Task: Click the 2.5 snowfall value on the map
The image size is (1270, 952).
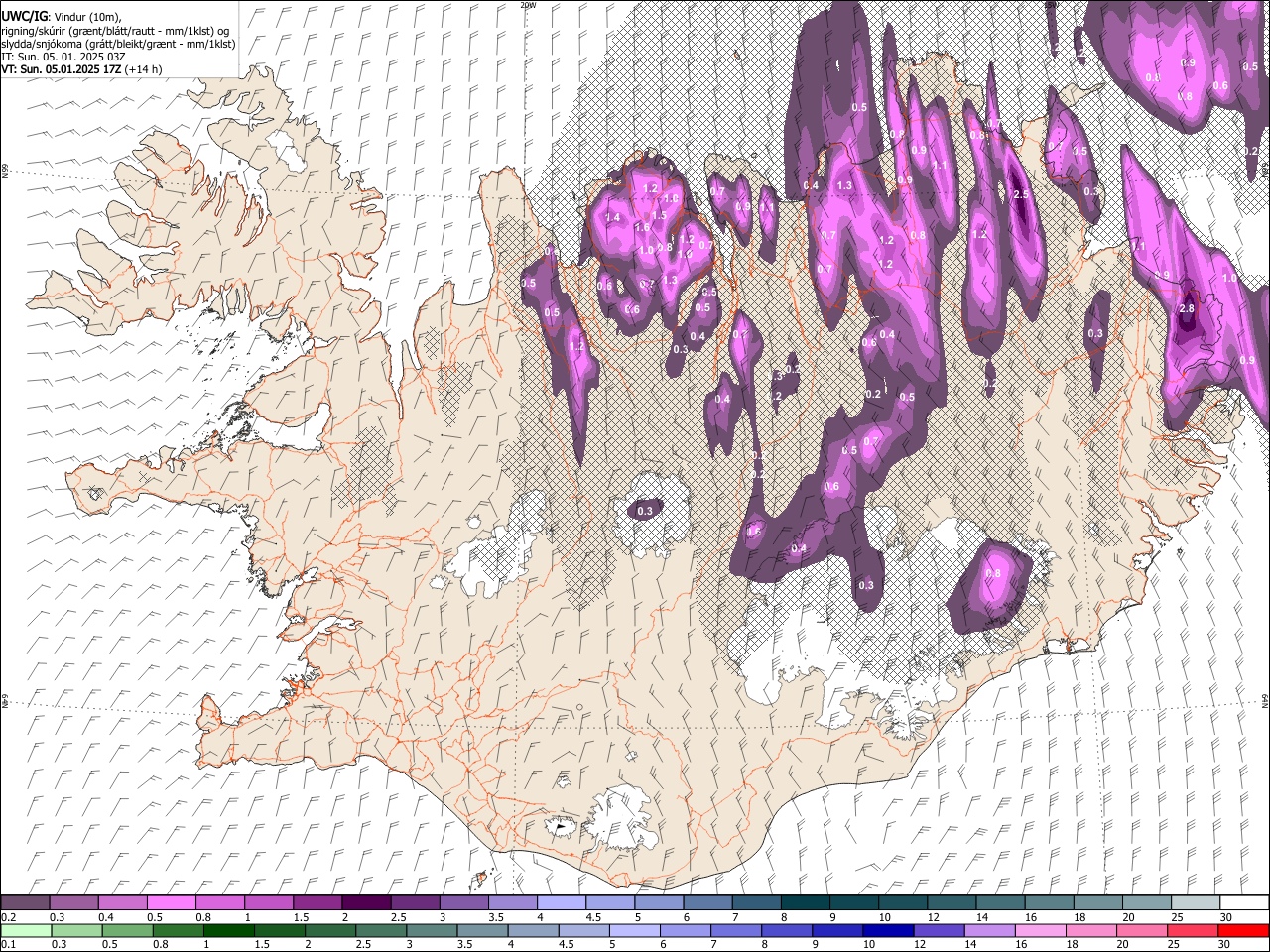Action: point(1021,195)
